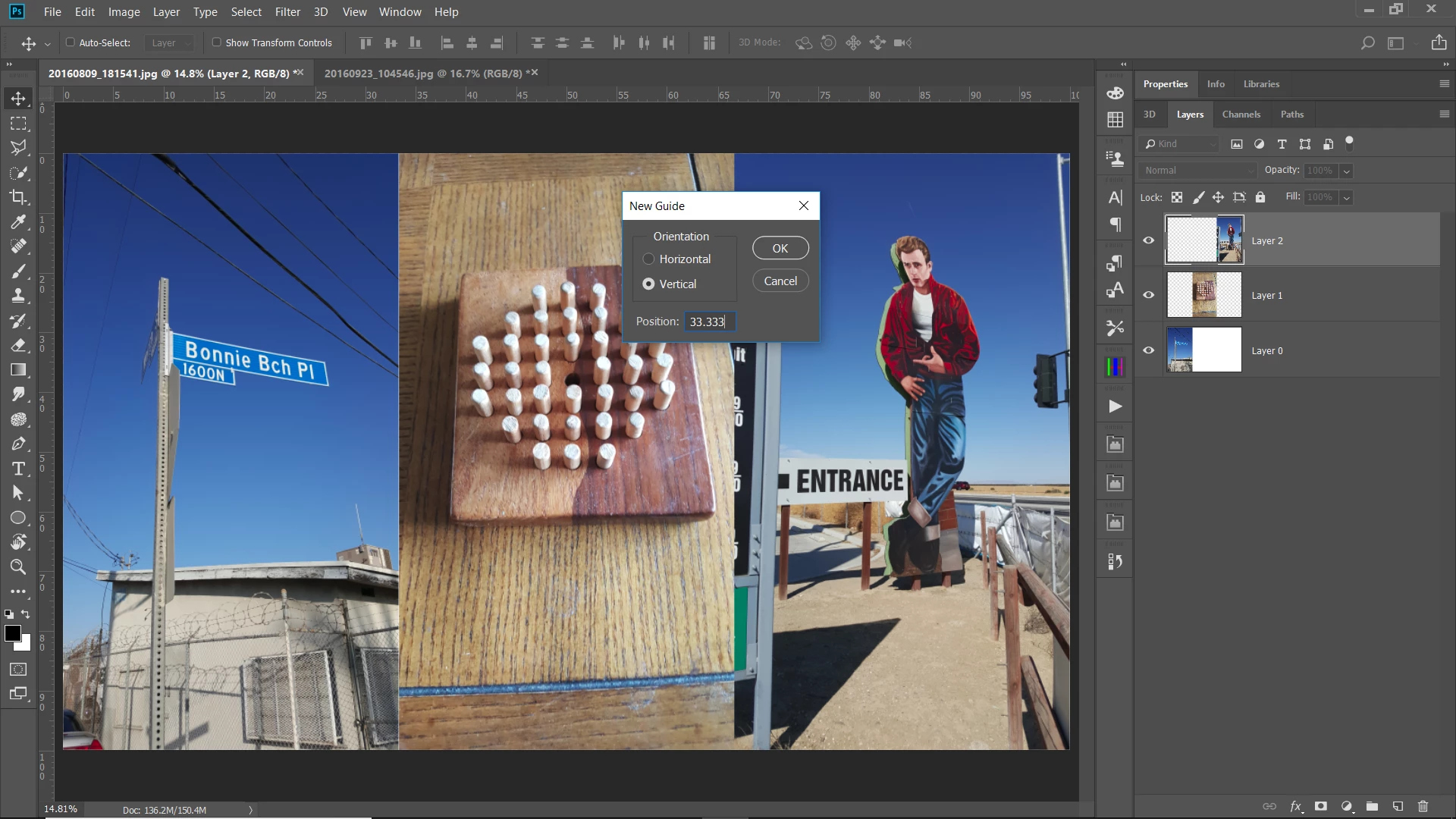Click the Delete layer trash icon
This screenshot has width=1456, height=819.
1423,806
